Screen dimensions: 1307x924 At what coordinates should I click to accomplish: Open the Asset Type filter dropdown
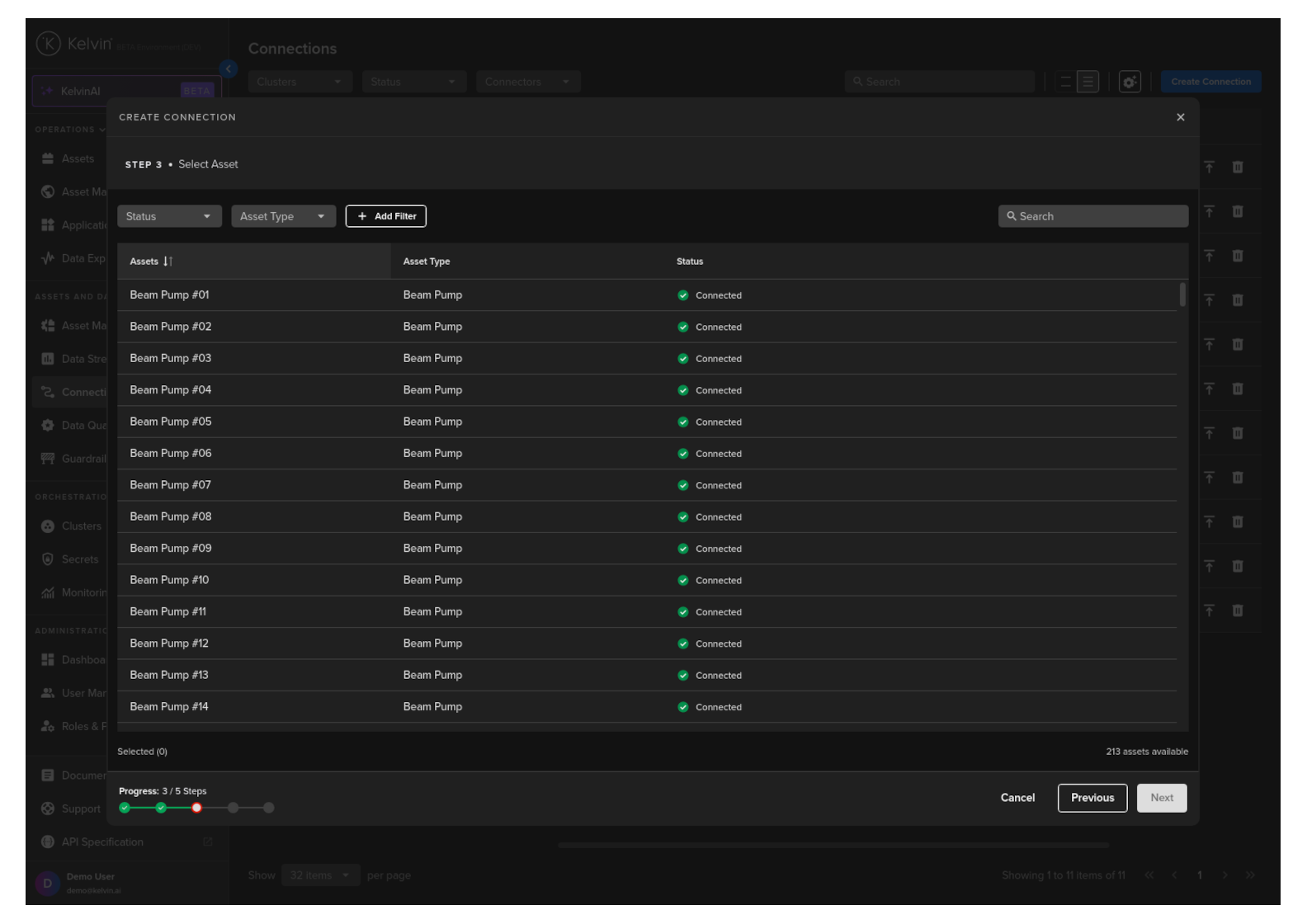(283, 216)
